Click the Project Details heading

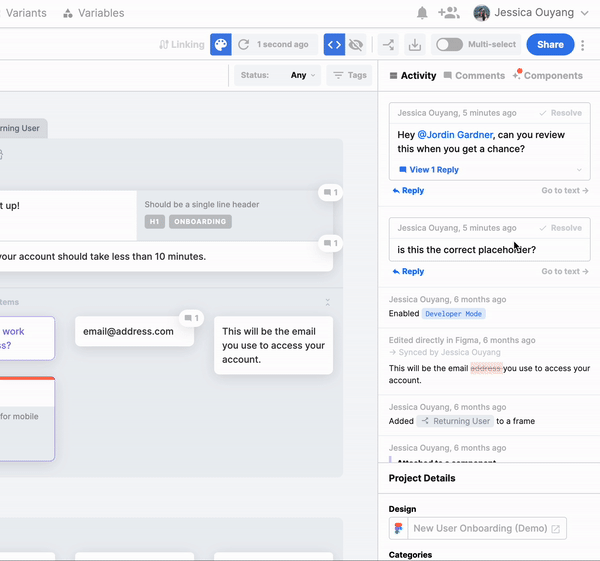(422, 478)
